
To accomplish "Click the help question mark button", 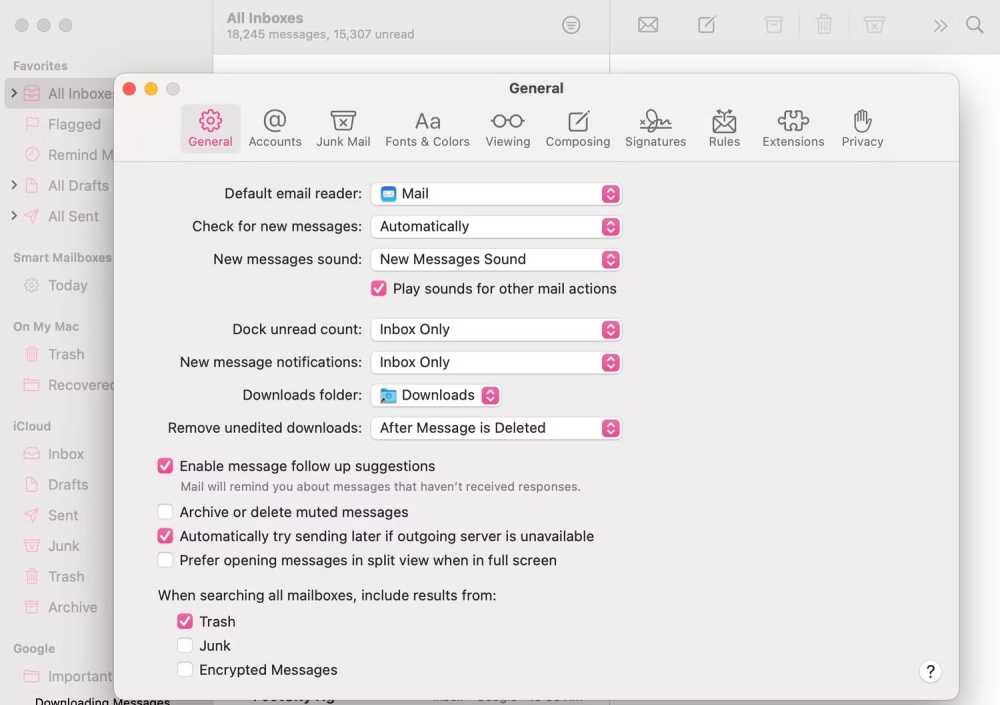I will 930,671.
